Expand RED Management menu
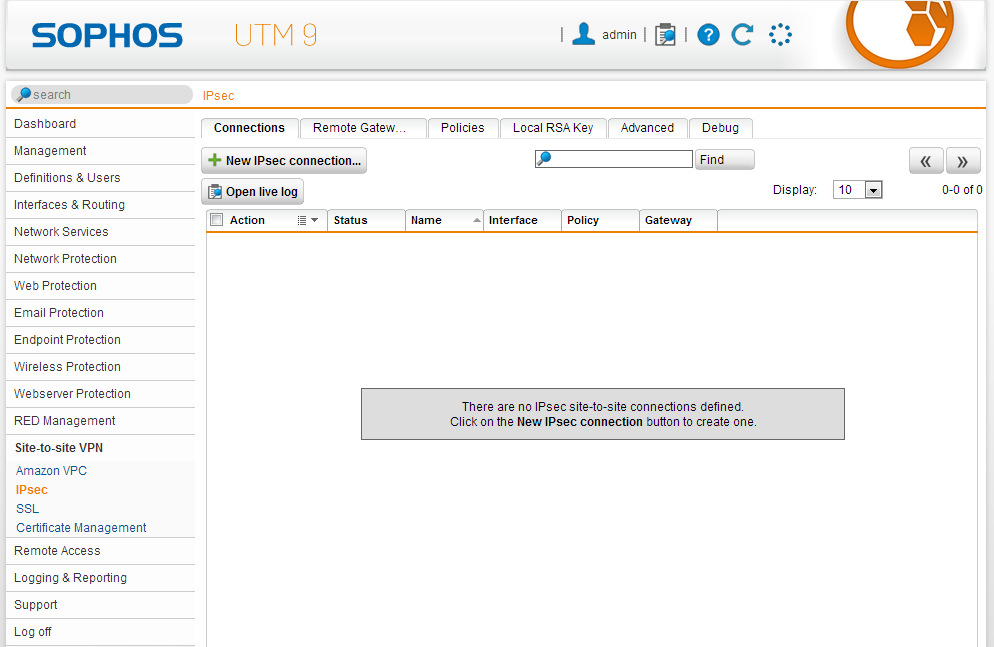This screenshot has width=994, height=647. pos(101,421)
